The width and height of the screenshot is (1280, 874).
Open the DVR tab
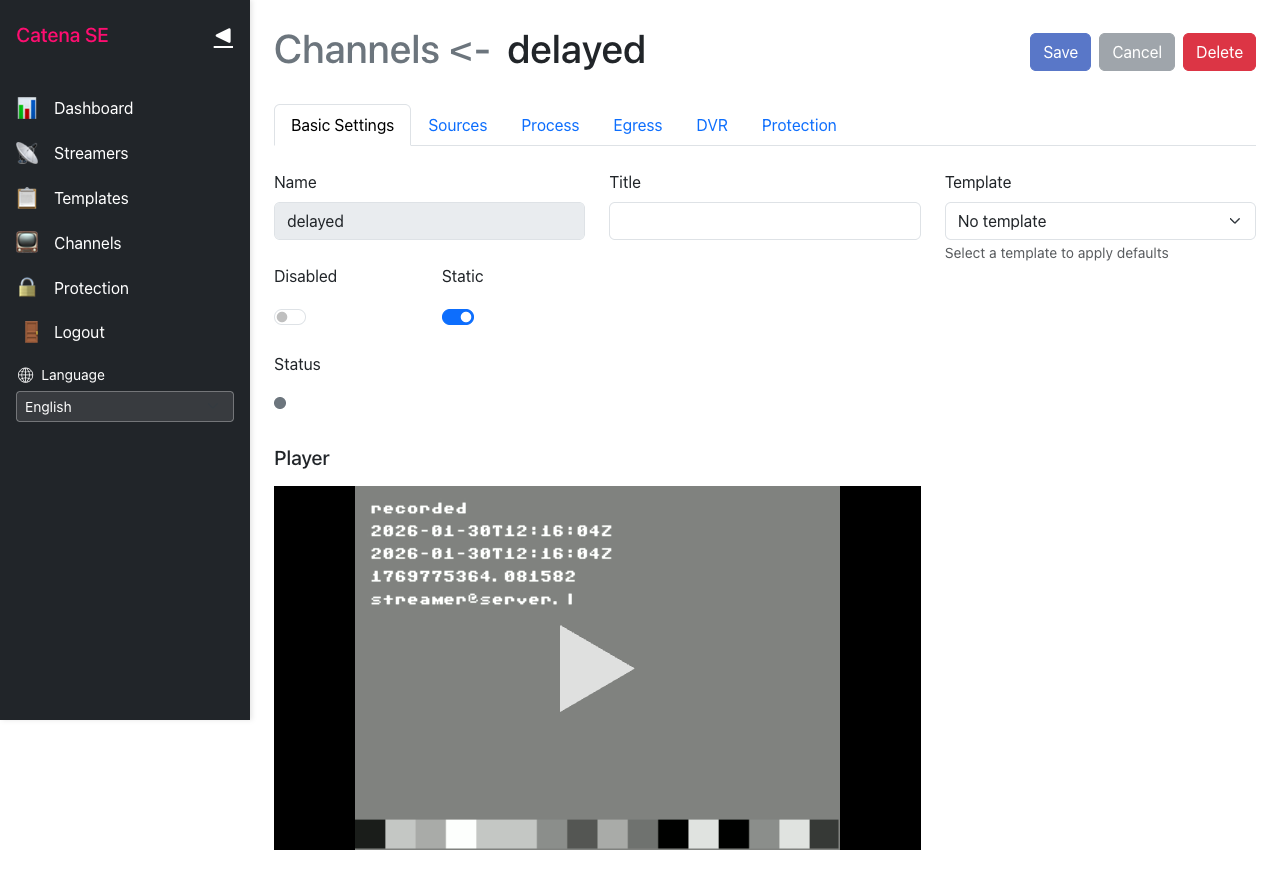712,125
